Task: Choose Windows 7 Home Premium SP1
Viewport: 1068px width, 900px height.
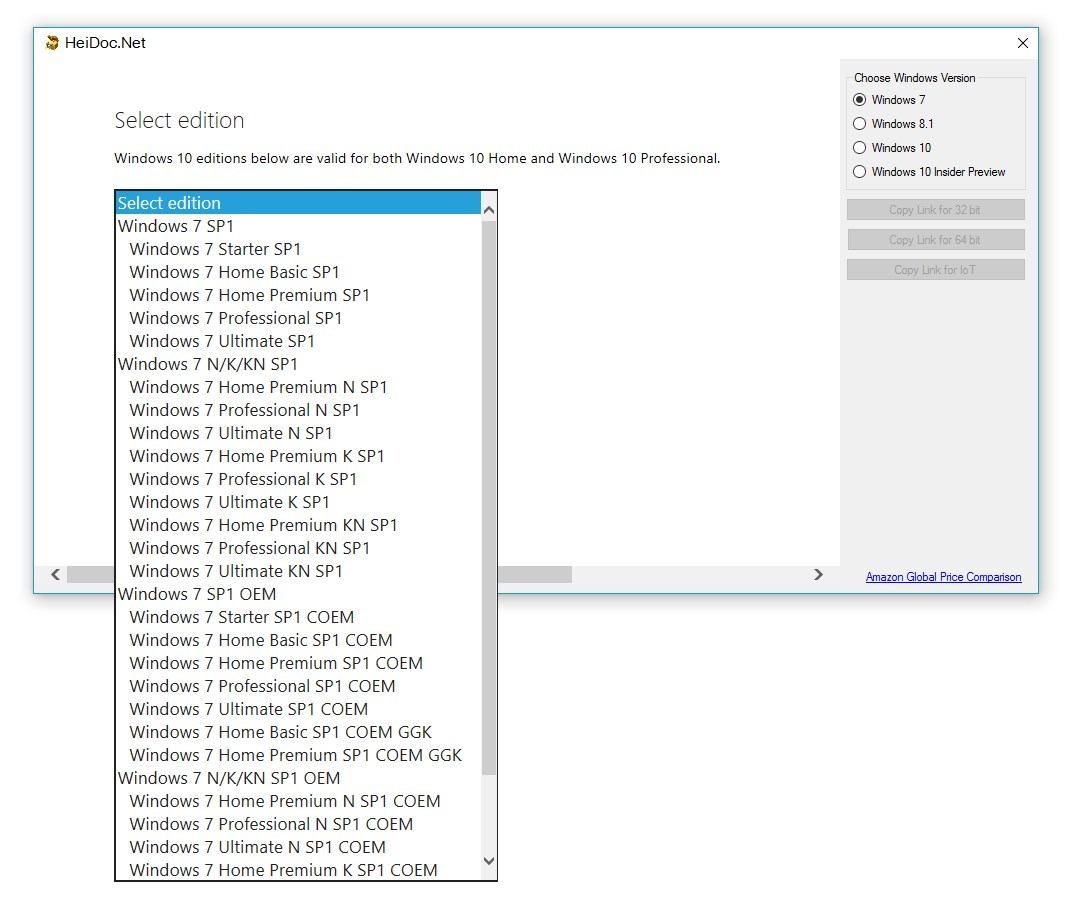Action: tap(298, 295)
